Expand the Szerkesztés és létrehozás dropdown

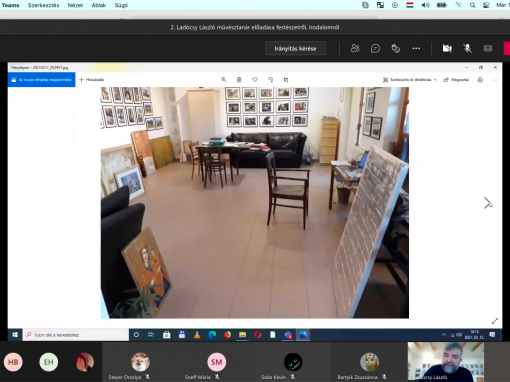click(x=410, y=80)
